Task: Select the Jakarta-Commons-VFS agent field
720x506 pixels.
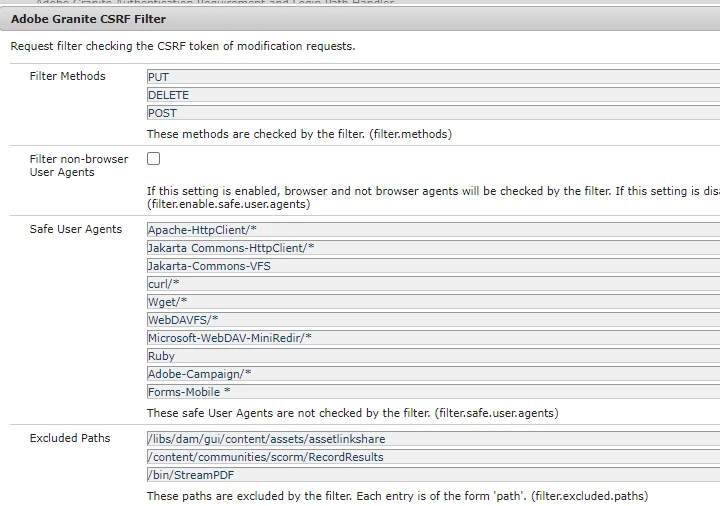Action: (x=433, y=265)
